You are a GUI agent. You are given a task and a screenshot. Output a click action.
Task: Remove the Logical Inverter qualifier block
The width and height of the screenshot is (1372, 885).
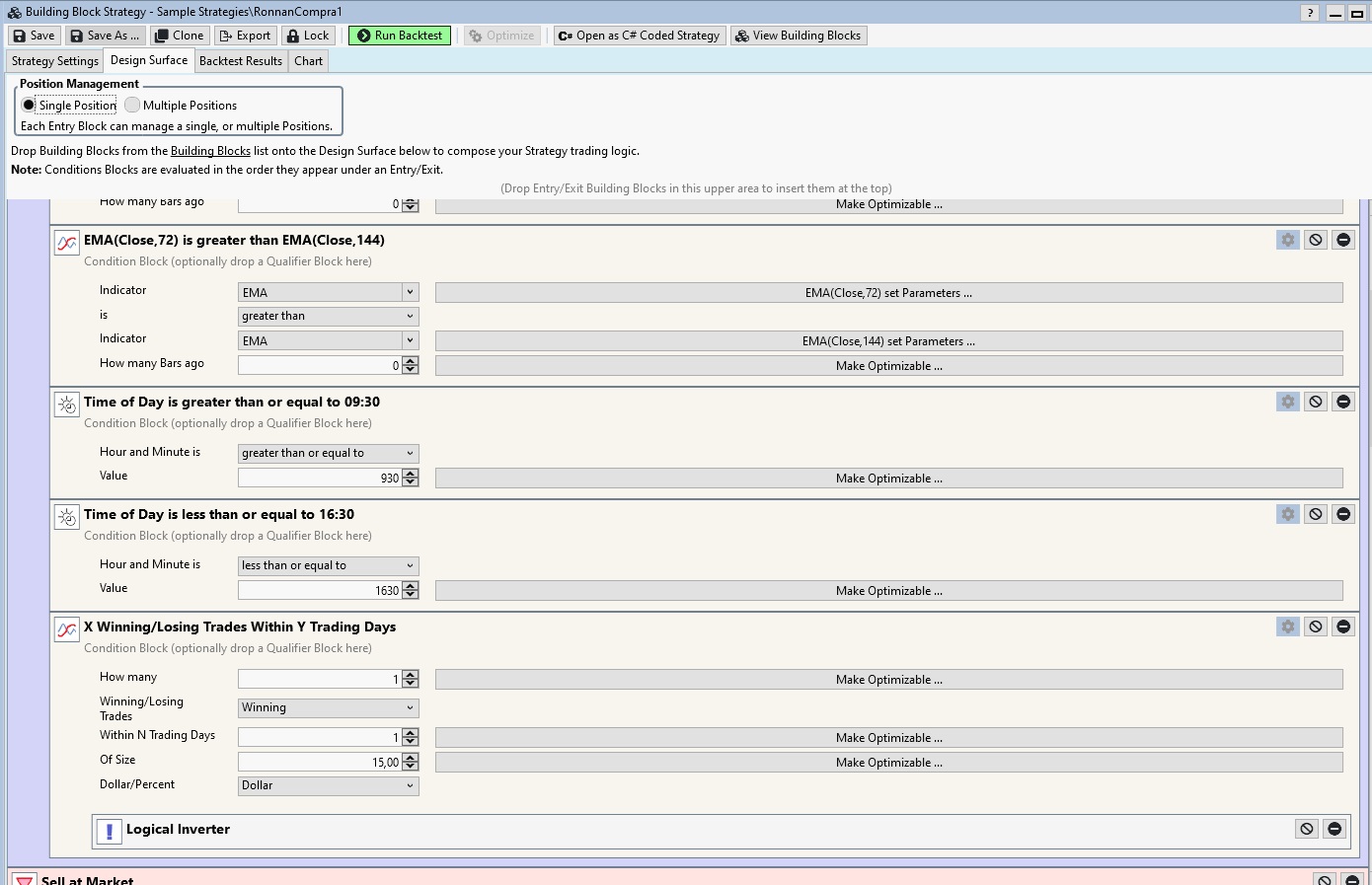(x=1334, y=829)
